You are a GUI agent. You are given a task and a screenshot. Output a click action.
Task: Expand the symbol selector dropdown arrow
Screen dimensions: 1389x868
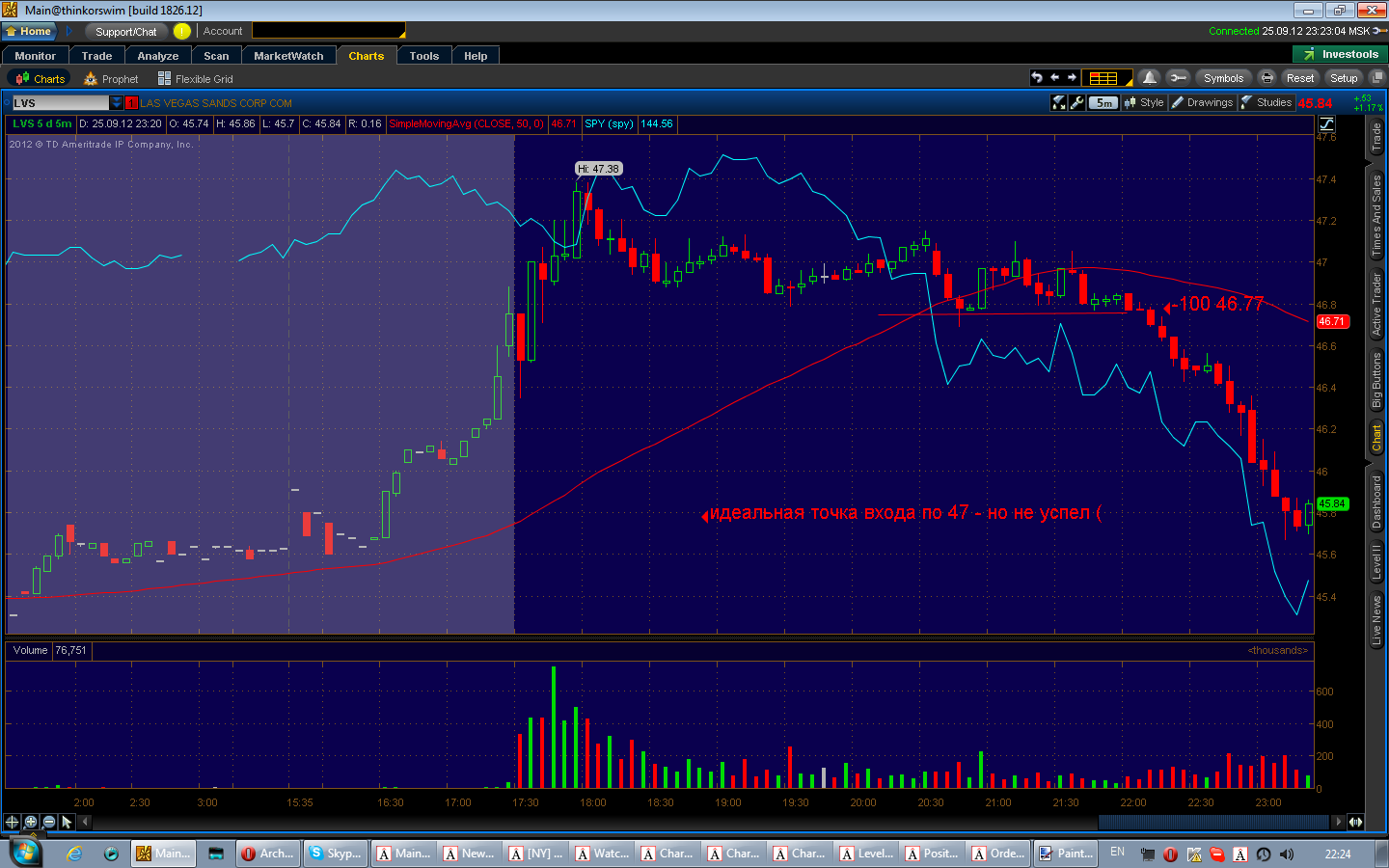pyautogui.click(x=117, y=102)
